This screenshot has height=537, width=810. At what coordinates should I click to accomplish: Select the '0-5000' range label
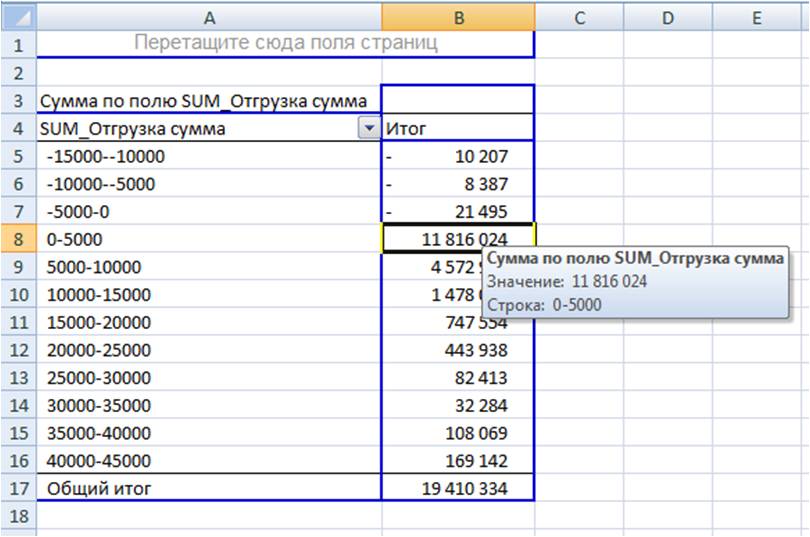click(209, 239)
